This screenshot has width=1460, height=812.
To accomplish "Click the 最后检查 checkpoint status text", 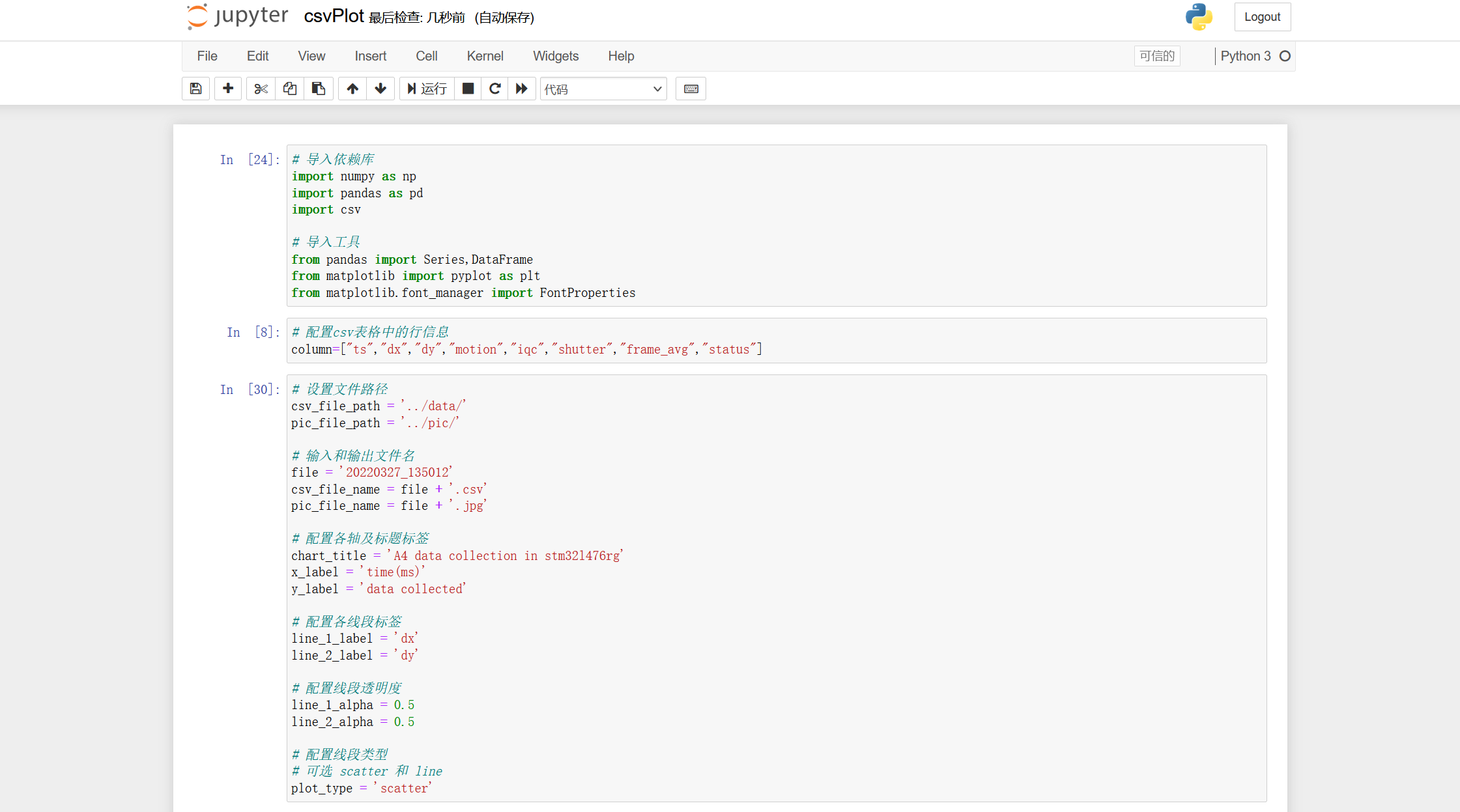I will pyautogui.click(x=417, y=18).
